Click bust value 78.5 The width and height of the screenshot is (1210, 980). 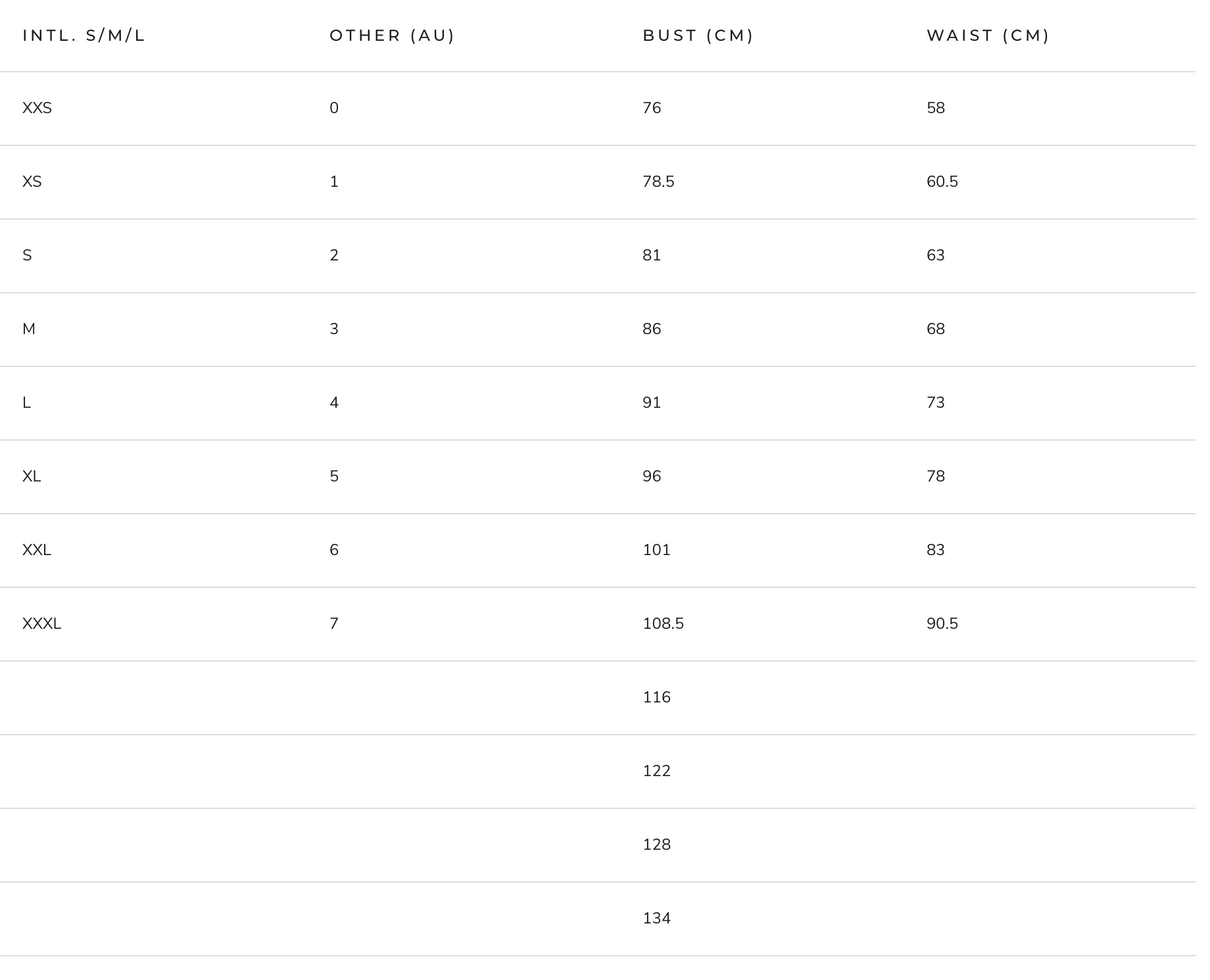point(658,182)
